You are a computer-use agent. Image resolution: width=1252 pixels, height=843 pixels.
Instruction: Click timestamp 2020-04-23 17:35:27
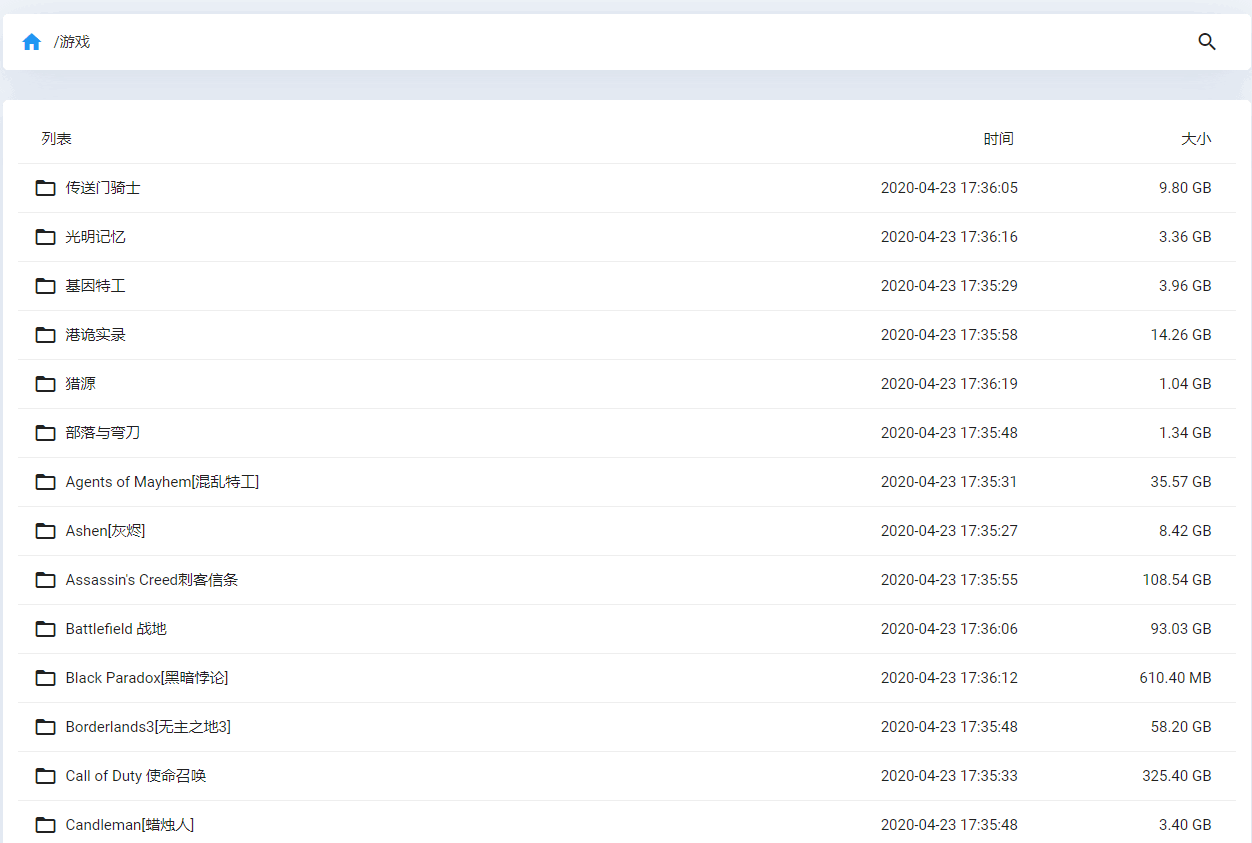point(949,531)
